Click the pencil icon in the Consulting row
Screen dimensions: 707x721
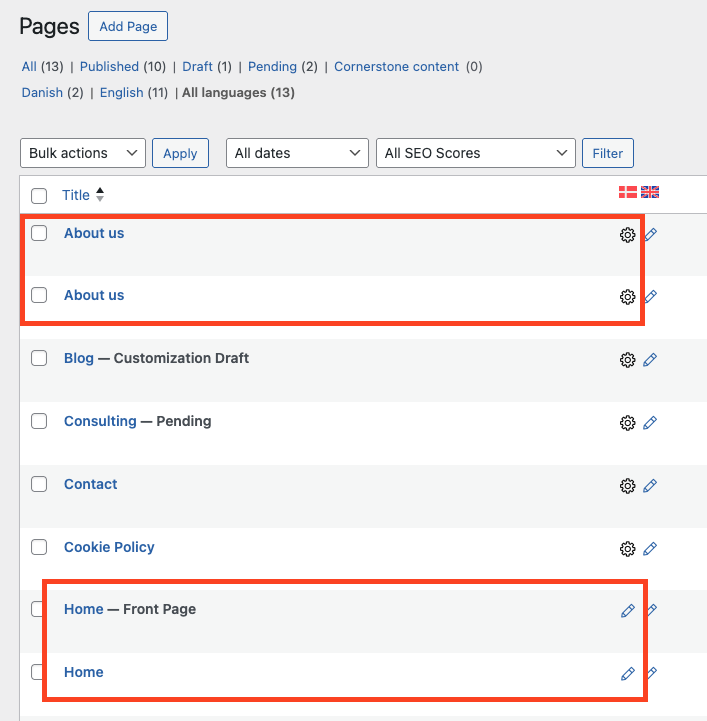click(650, 423)
